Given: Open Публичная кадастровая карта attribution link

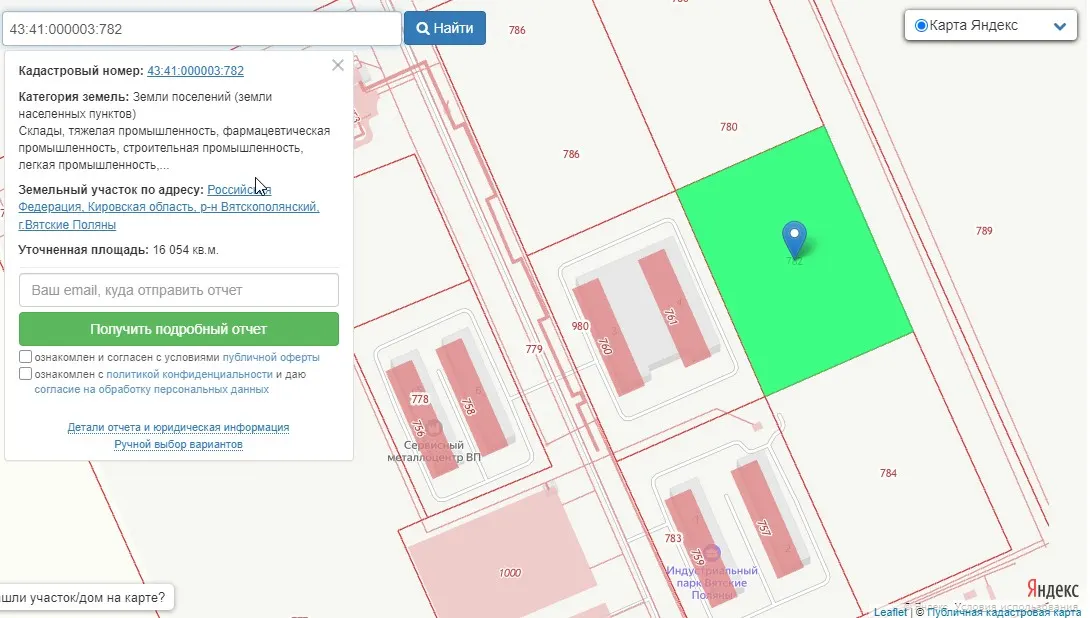Looking at the screenshot, I should pos(1004,612).
